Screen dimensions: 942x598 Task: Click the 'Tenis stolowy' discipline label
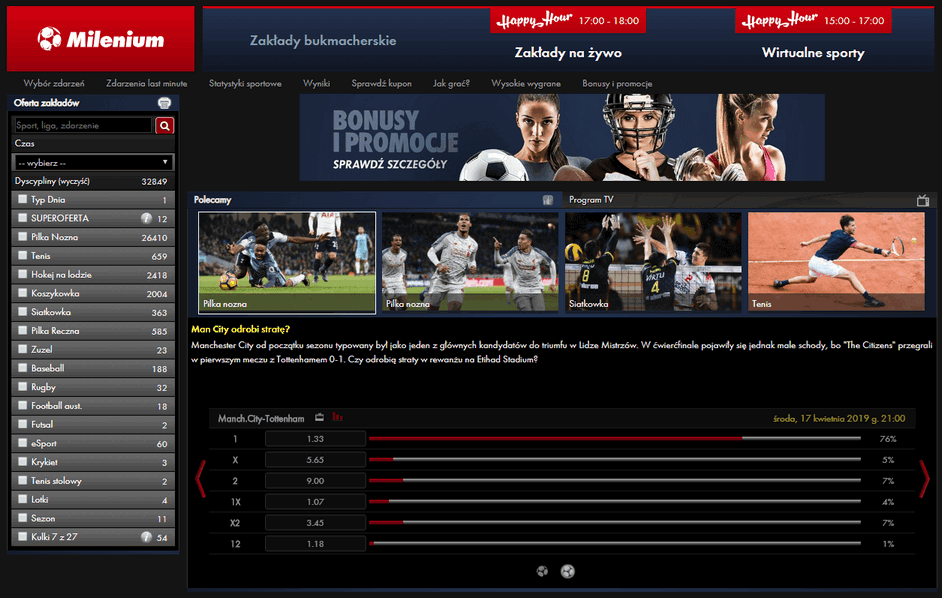click(56, 480)
